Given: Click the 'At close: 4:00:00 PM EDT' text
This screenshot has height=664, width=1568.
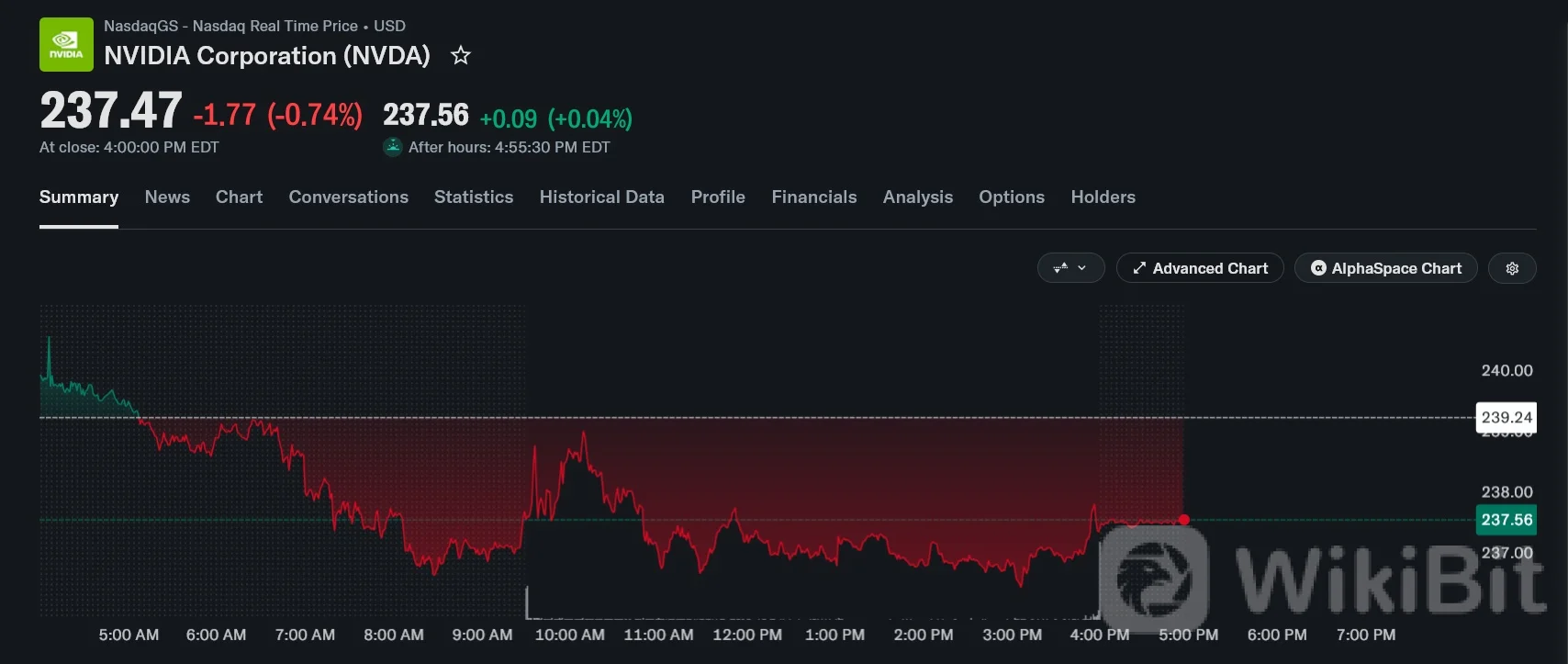Looking at the screenshot, I should (129, 147).
